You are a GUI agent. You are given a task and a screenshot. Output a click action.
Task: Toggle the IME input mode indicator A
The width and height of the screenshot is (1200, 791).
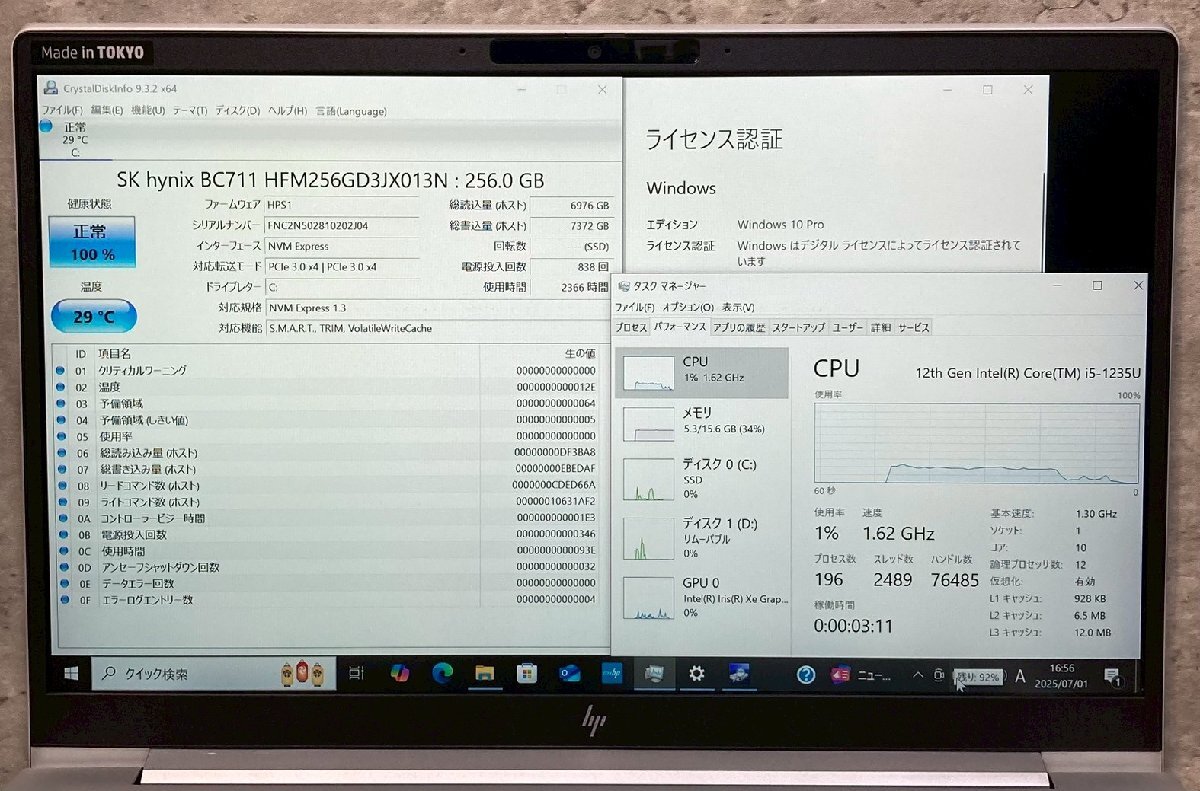point(1020,676)
